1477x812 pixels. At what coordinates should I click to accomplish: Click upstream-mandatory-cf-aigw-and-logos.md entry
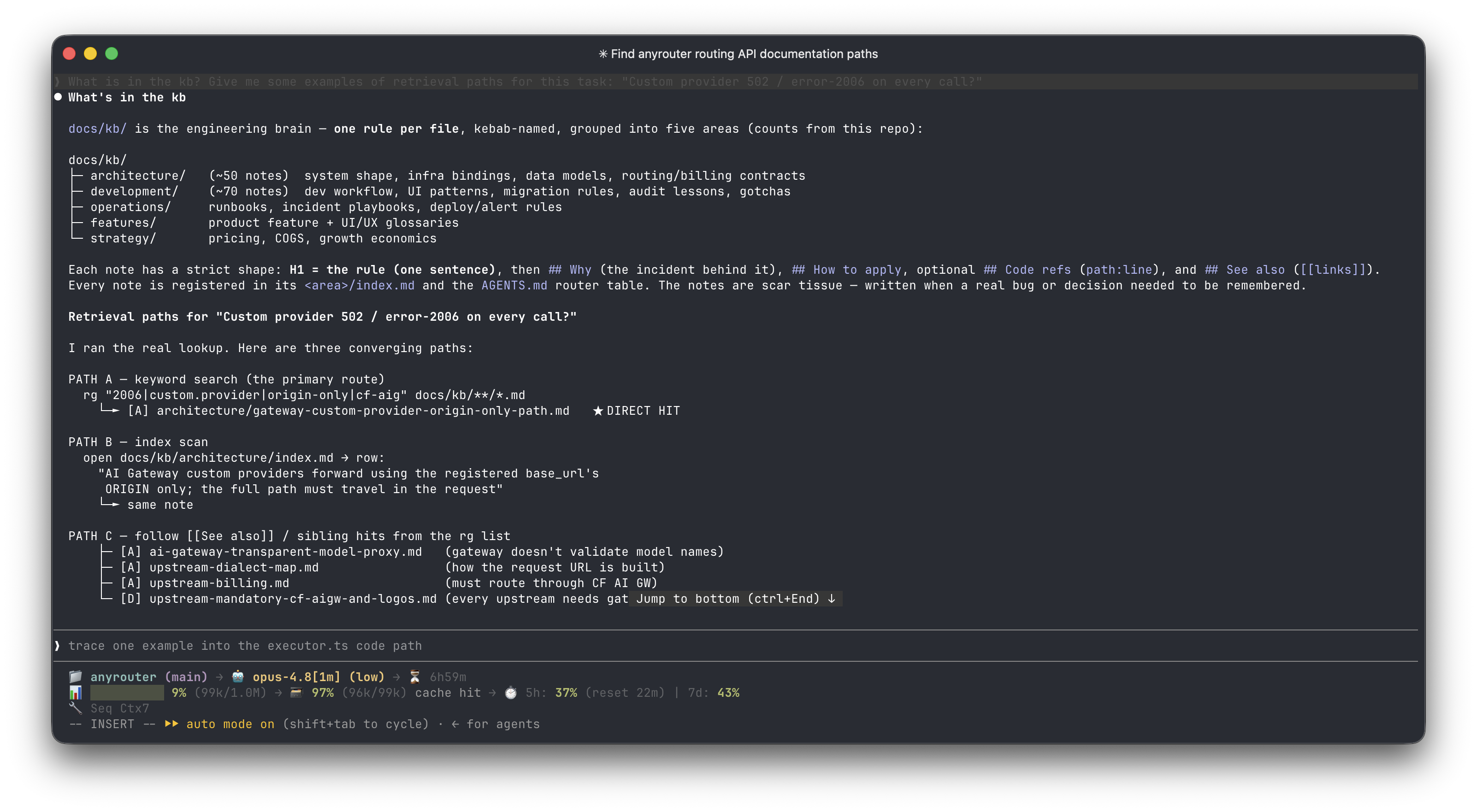[292, 598]
